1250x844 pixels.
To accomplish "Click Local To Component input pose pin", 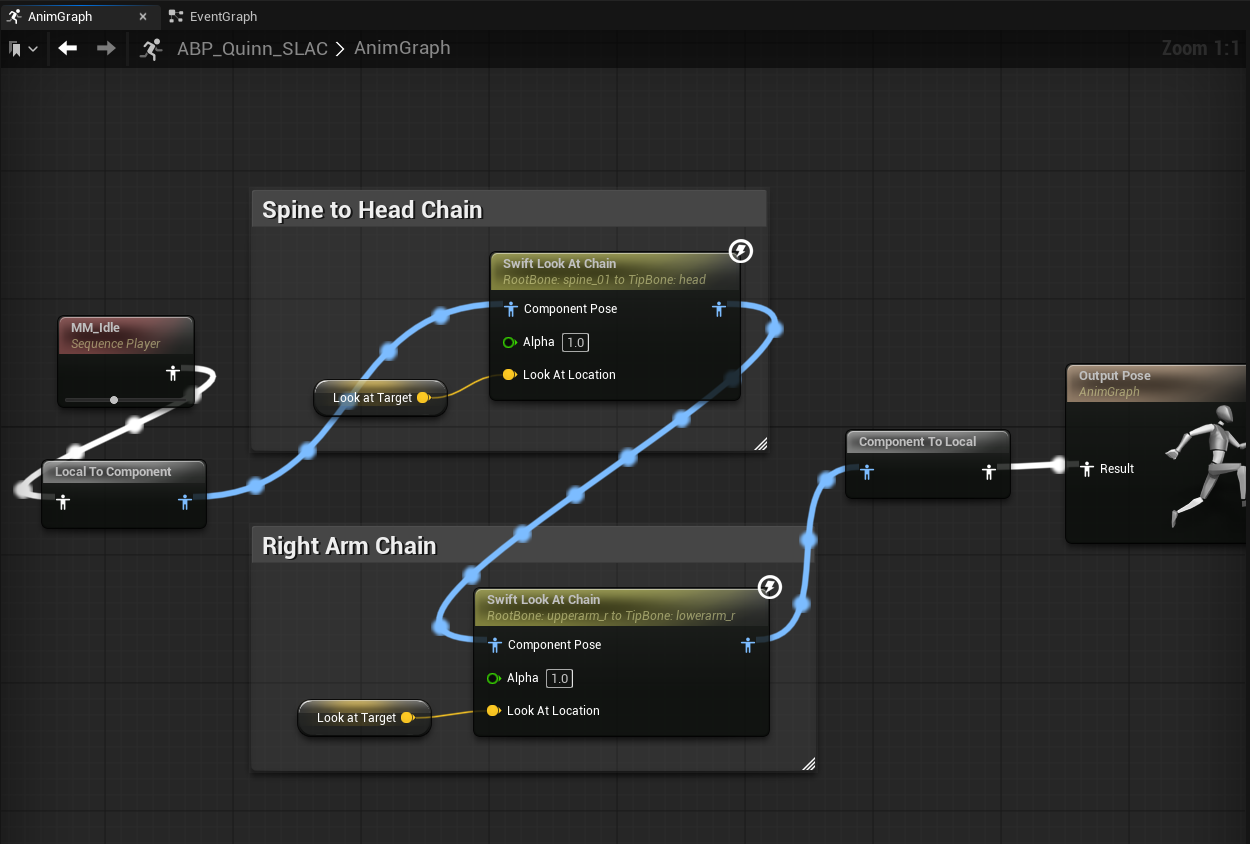I will coord(63,502).
